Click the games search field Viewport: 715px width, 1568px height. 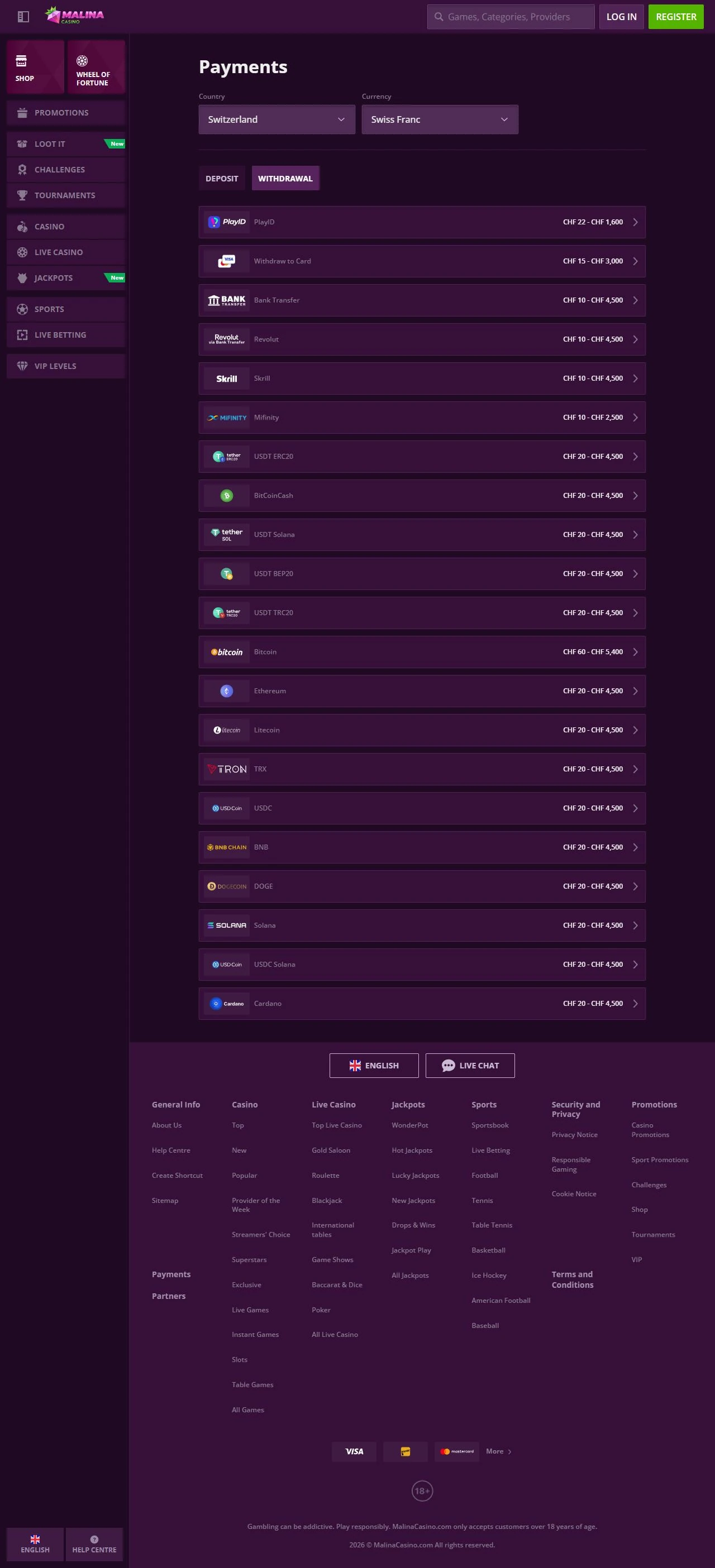tap(511, 17)
